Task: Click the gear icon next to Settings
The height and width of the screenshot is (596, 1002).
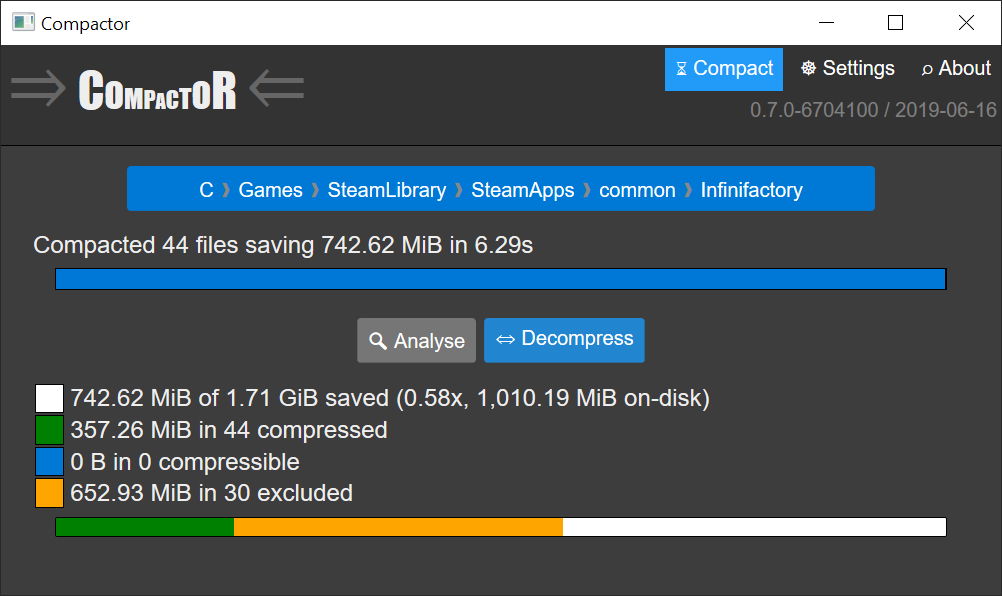Action: (x=808, y=68)
